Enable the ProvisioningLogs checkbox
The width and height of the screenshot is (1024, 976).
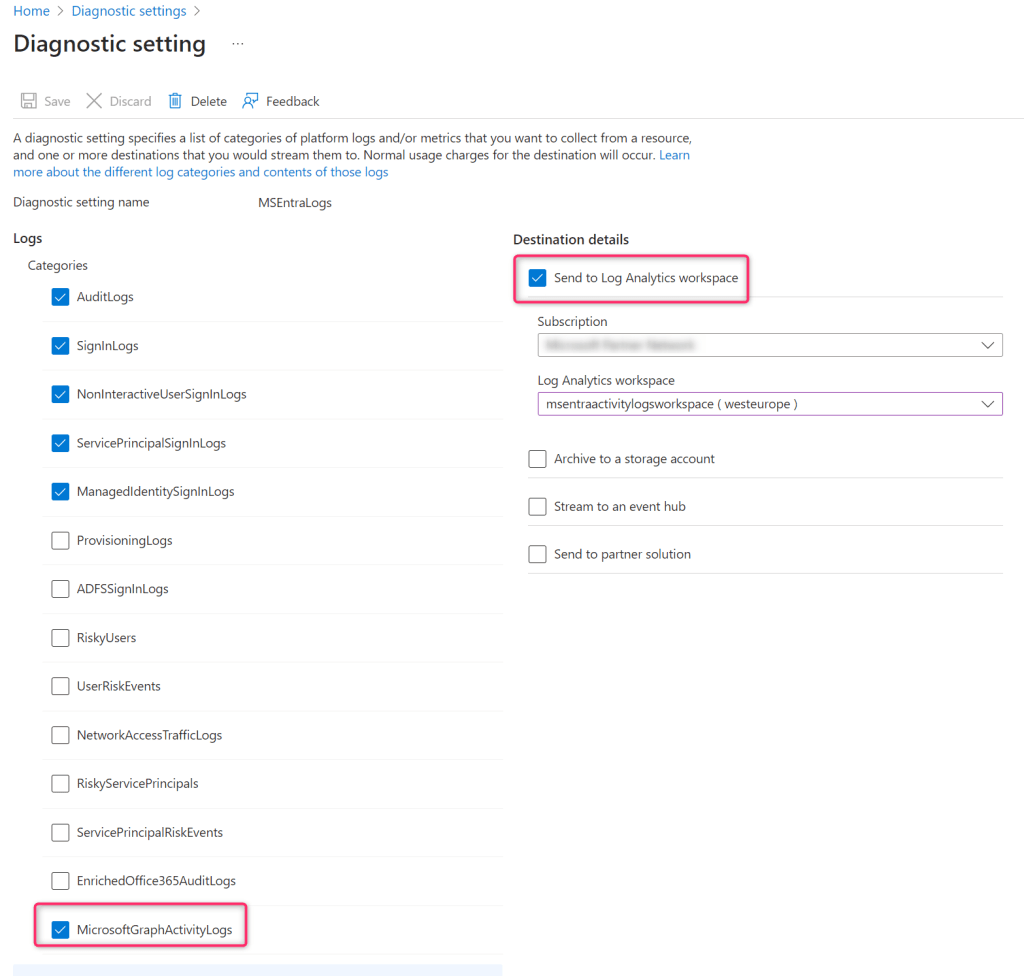point(60,541)
